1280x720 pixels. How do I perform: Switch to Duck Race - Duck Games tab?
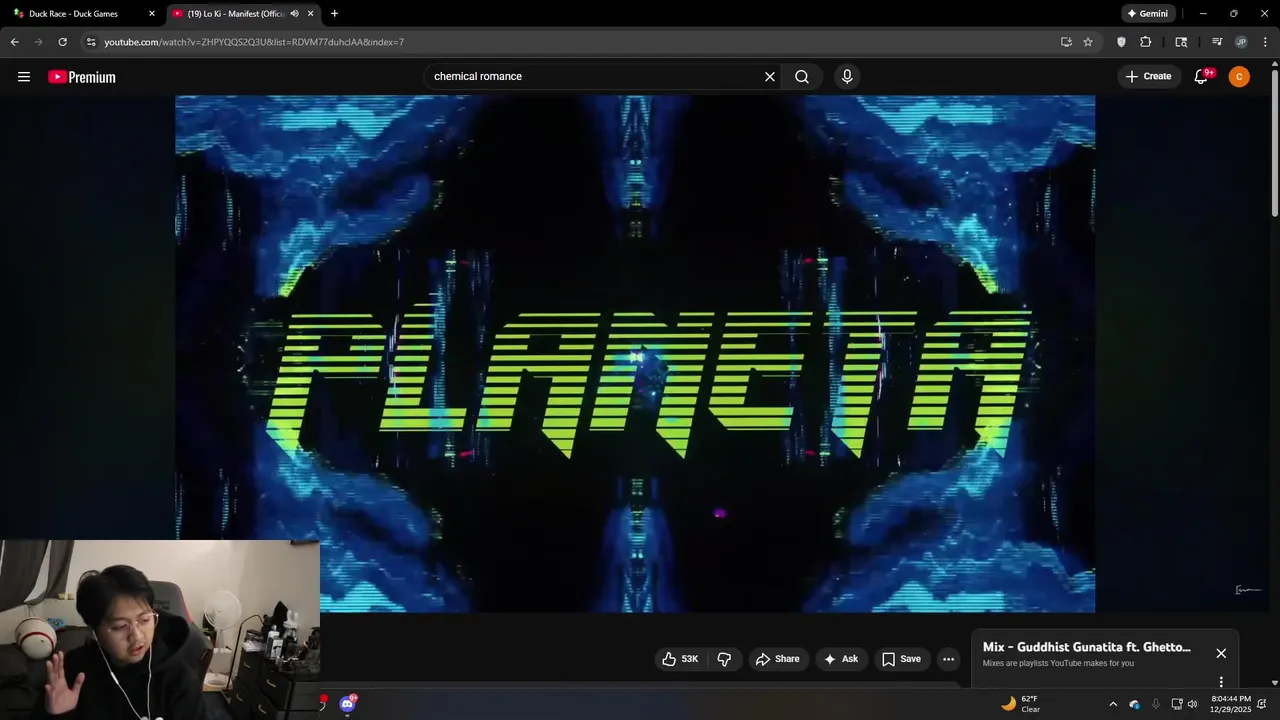(83, 14)
